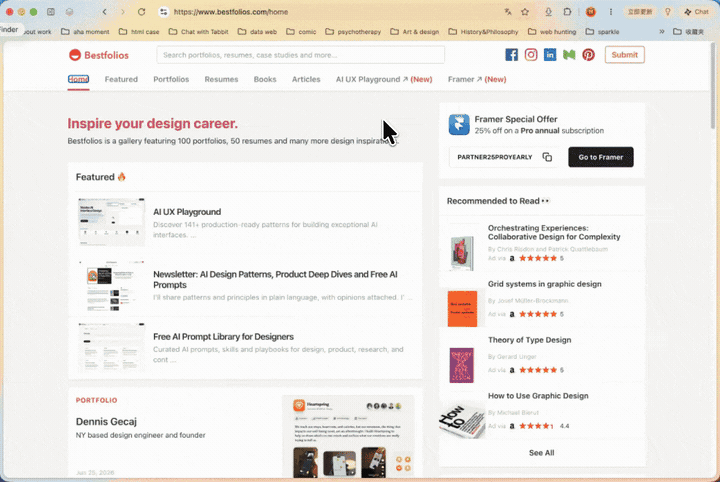
Task: Click the Go to Framer button
Action: click(601, 157)
